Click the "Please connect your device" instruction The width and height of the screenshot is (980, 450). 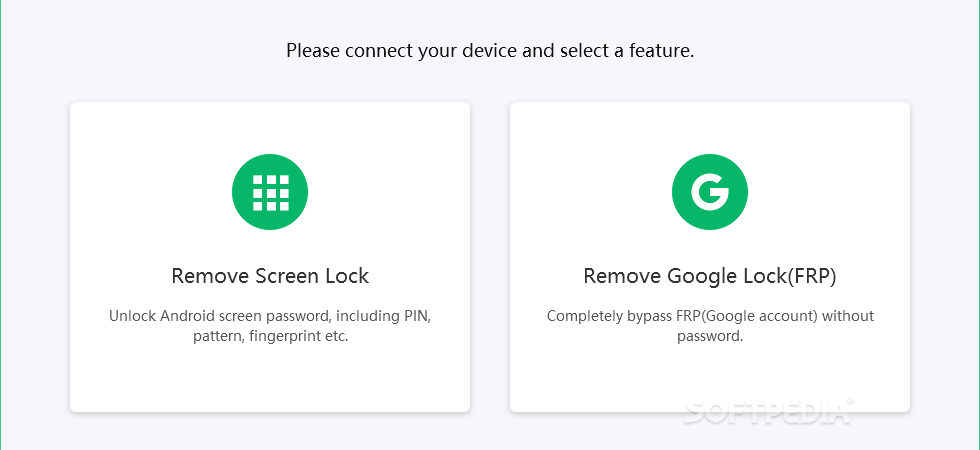pyautogui.click(x=490, y=51)
